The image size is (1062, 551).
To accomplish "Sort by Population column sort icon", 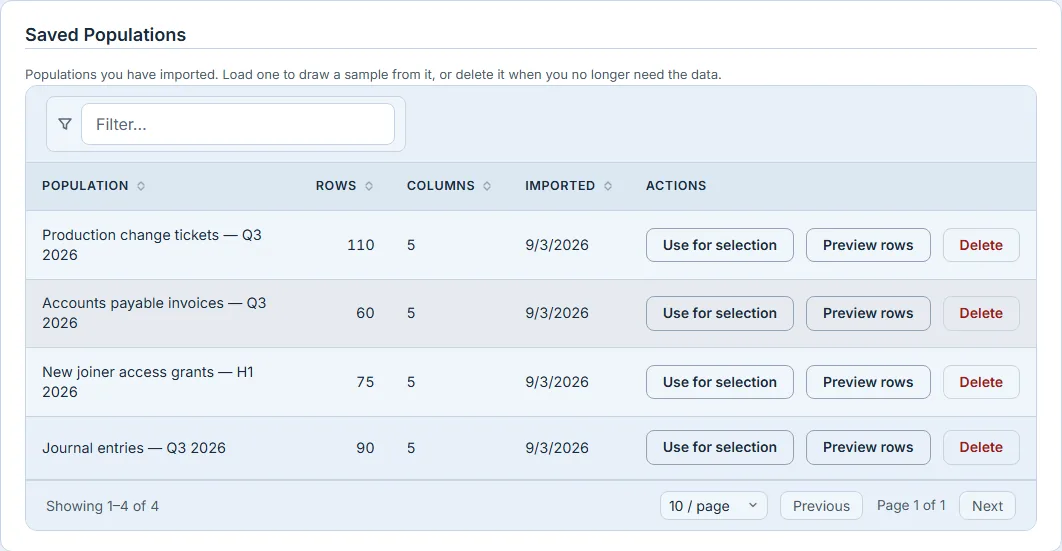I will pyautogui.click(x=141, y=186).
